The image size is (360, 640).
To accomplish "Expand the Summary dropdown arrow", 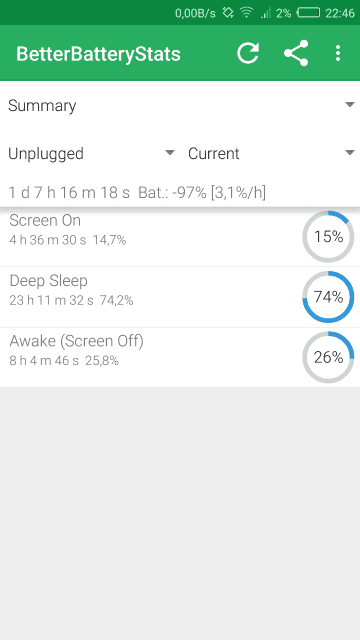I will [349, 105].
